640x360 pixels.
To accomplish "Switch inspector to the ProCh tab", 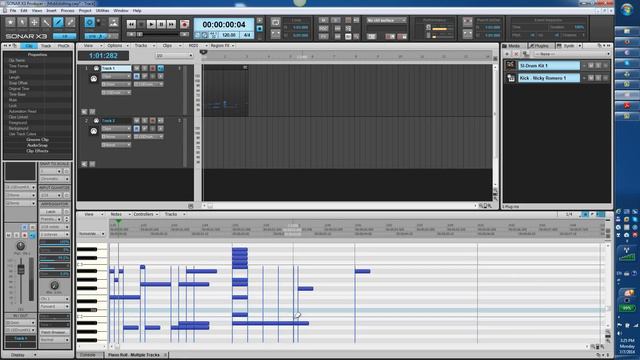I will click(63, 46).
